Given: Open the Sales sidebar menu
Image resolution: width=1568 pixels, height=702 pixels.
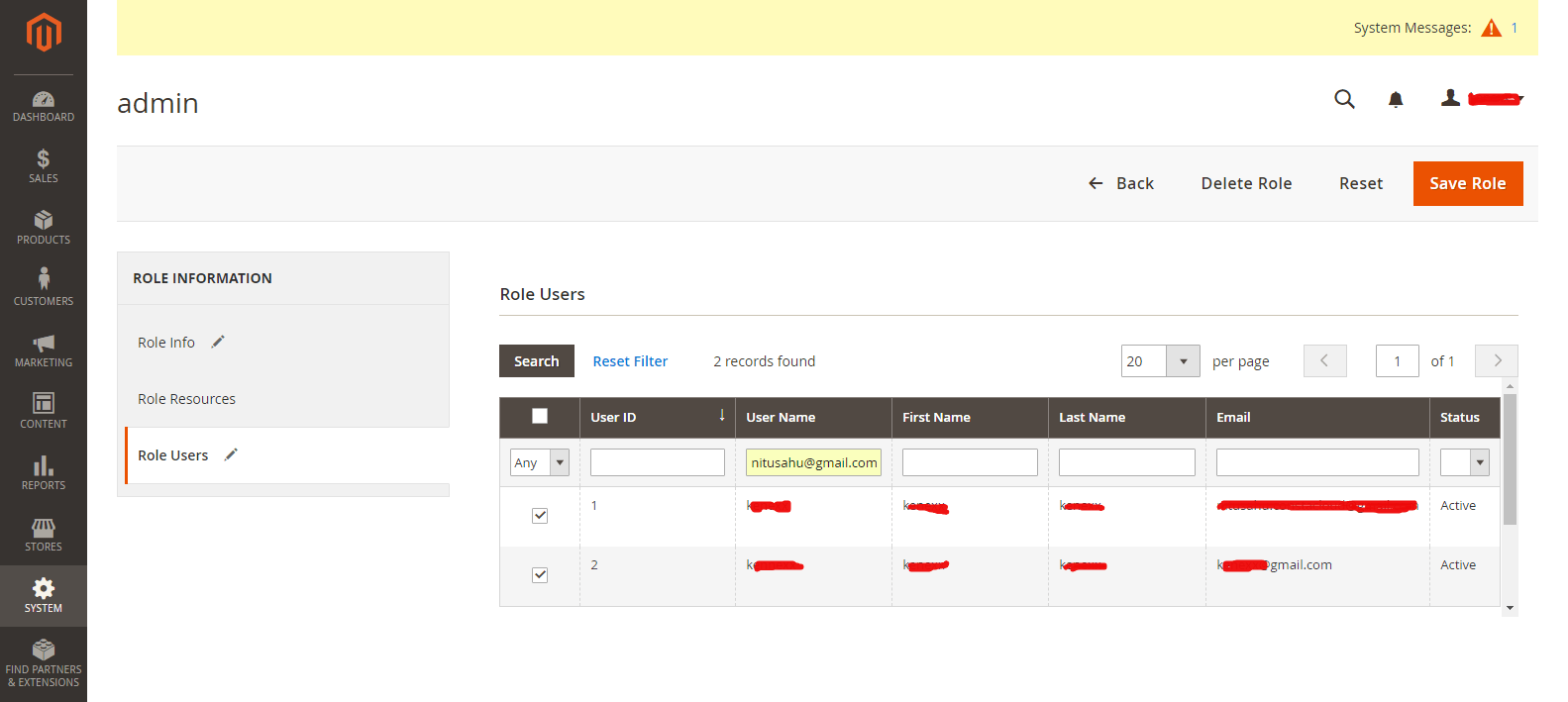Looking at the screenshot, I should pyautogui.click(x=44, y=166).
